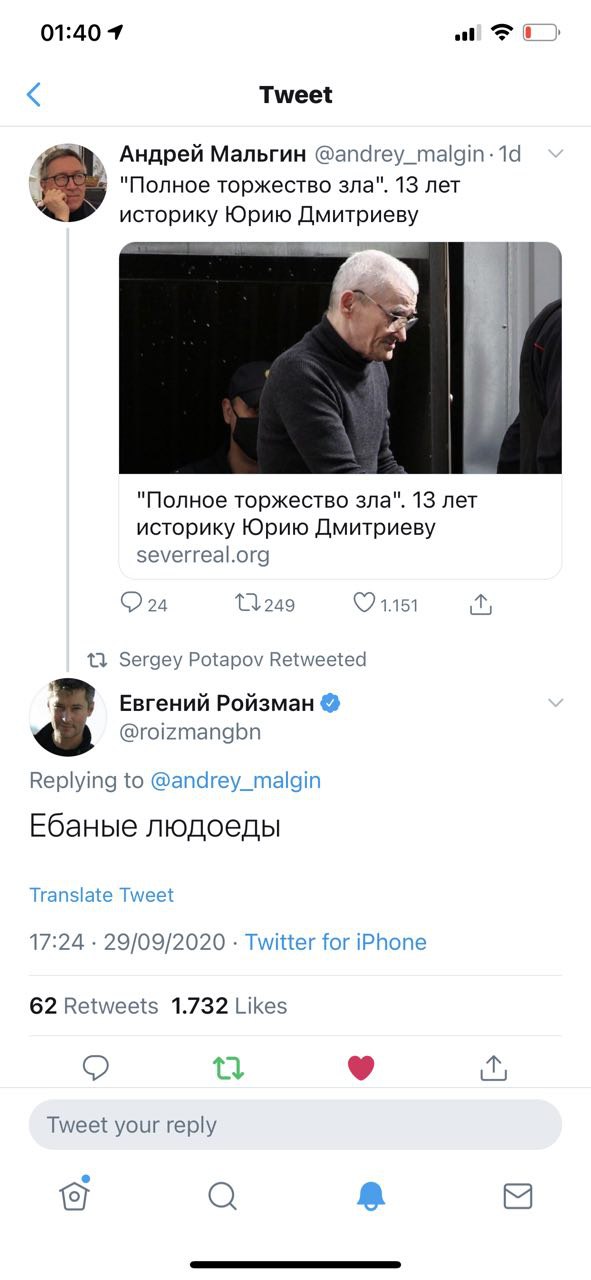Tap the Tweet your reply field
The width and height of the screenshot is (591, 1280).
pos(295,1125)
